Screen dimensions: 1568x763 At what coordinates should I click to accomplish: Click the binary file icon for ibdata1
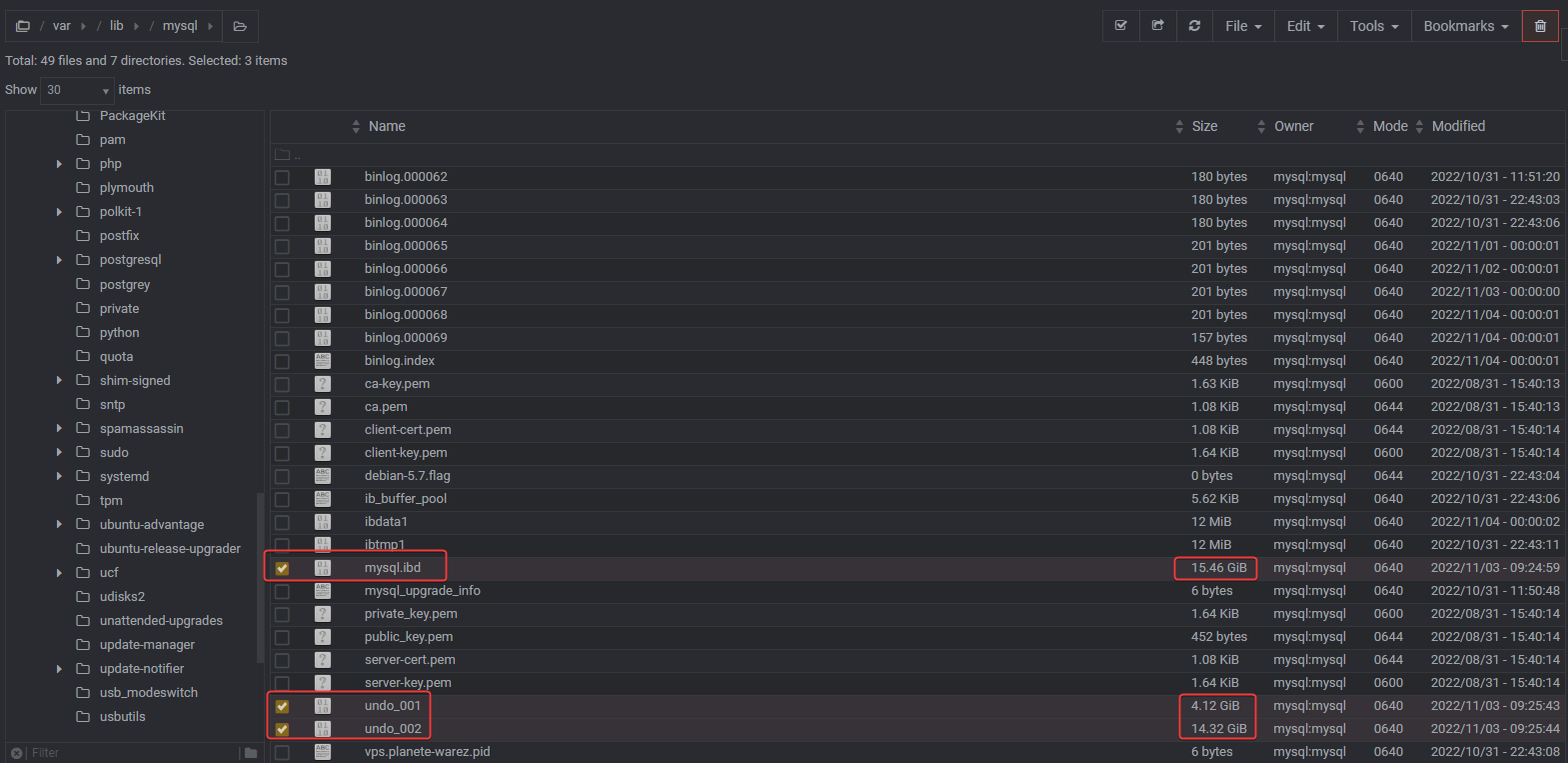coord(323,522)
